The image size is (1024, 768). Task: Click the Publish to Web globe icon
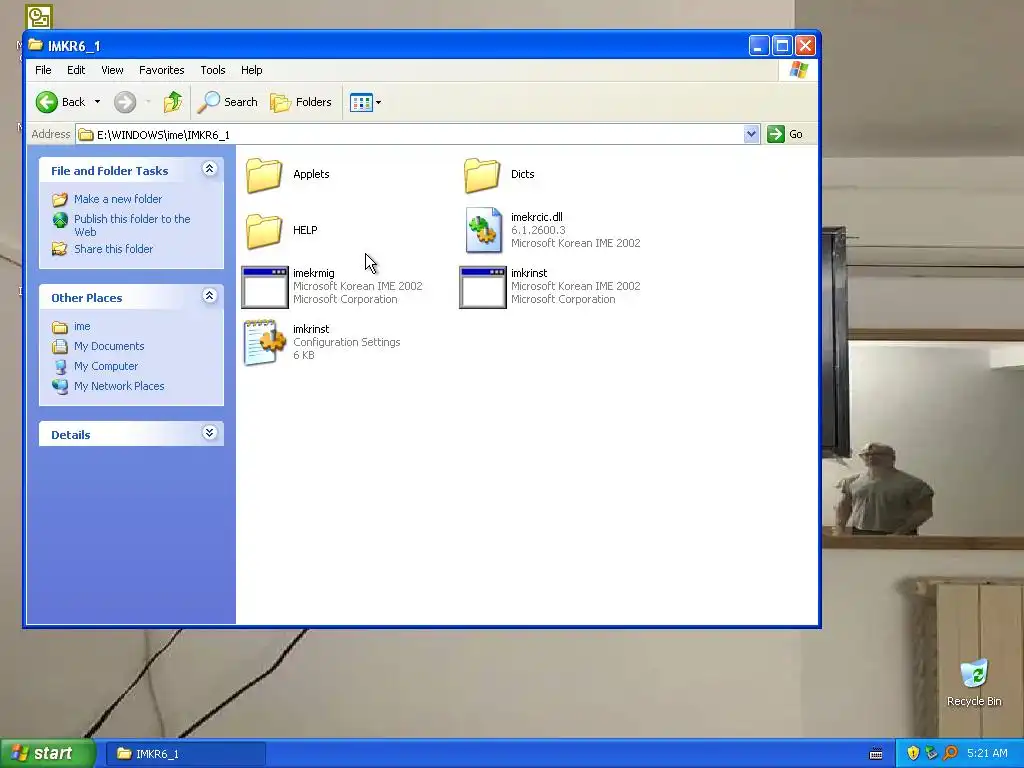(x=60, y=219)
